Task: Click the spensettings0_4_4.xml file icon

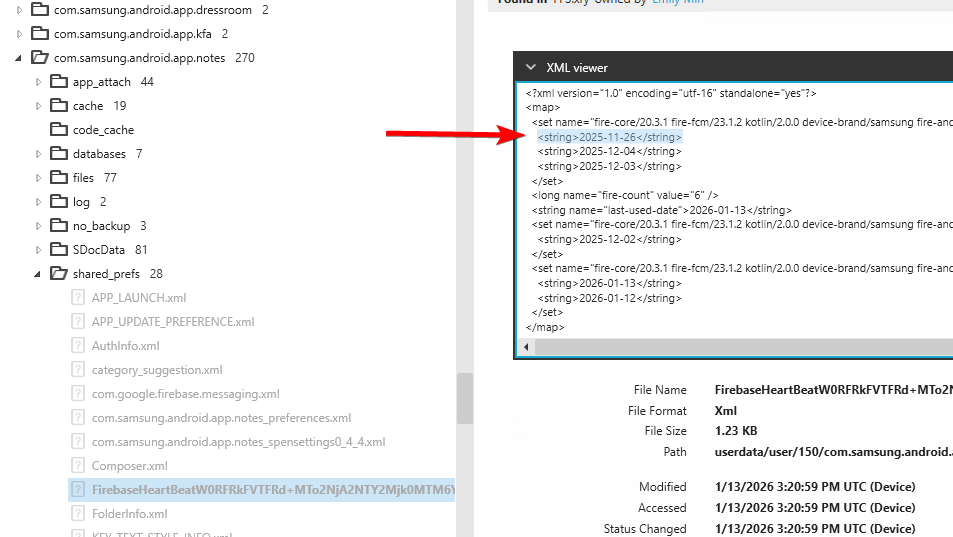Action: click(78, 441)
